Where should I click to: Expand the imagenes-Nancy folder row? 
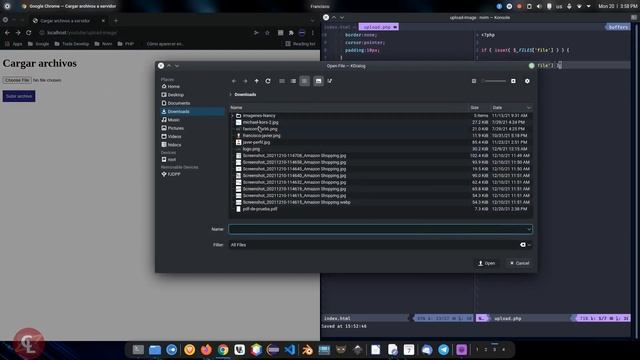(233, 116)
